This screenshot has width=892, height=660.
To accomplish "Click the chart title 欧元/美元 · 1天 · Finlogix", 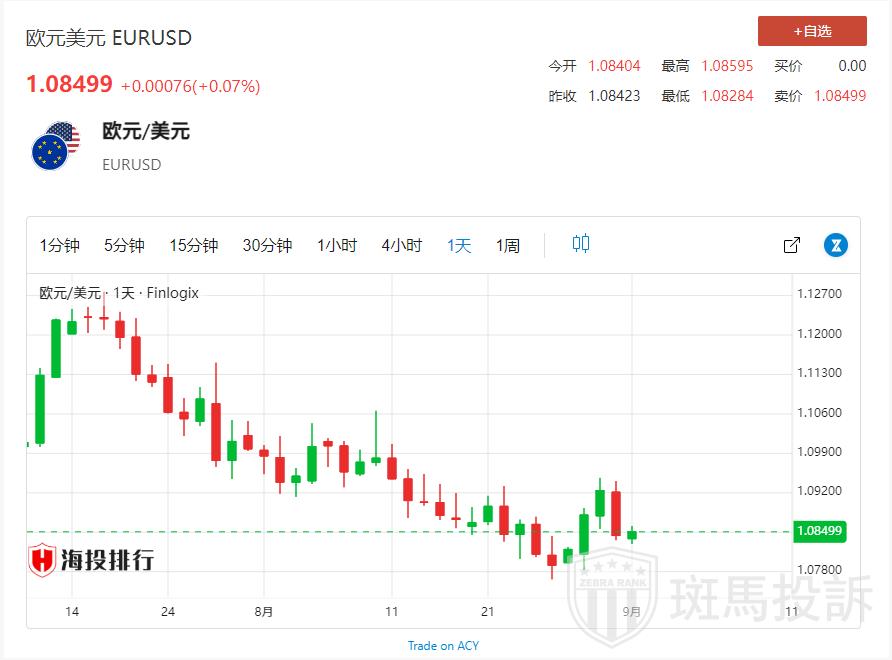I will pos(119,293).
